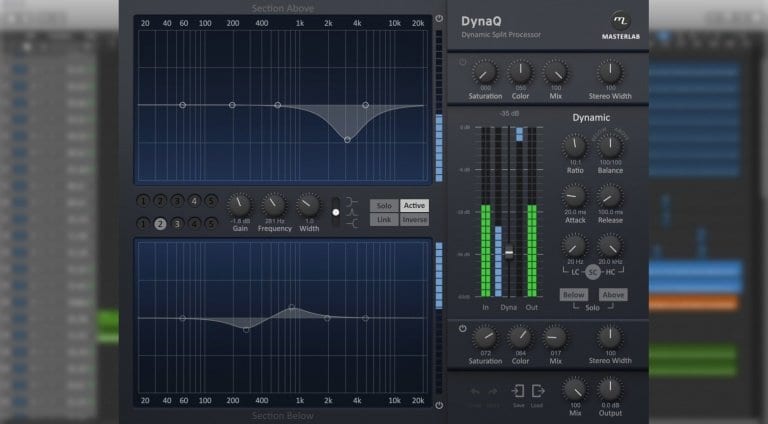Select the bell filter shape icon
This screenshot has height=424, width=768.
(352, 212)
